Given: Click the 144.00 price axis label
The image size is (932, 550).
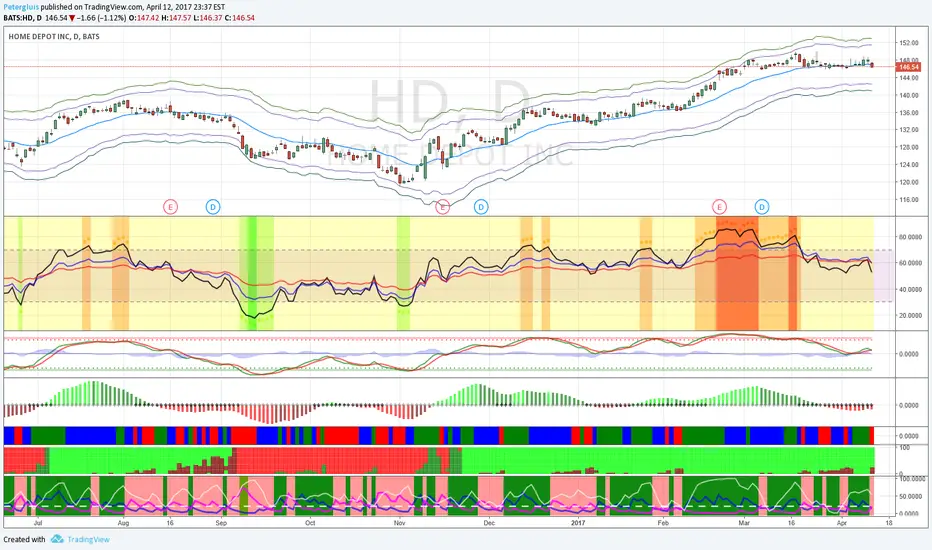Looking at the screenshot, I should [909, 78].
